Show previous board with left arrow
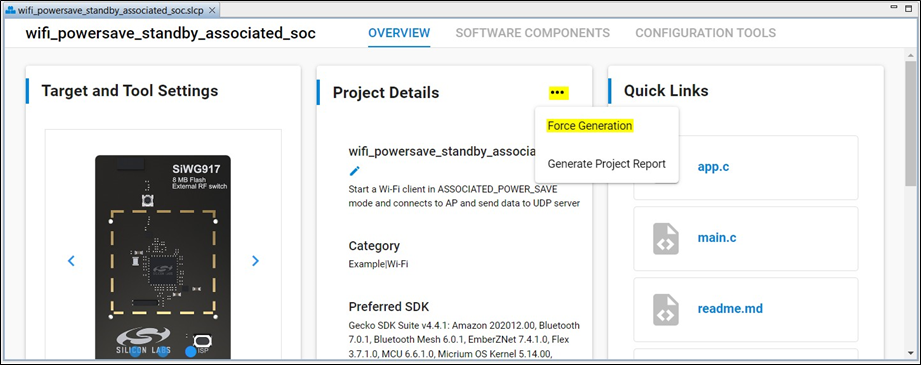921x365 pixels. point(71,260)
